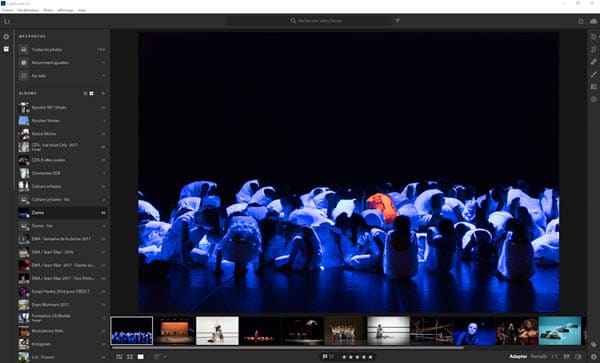600x363 pixels.
Task: Open the search filter funnel icon
Action: (398, 21)
